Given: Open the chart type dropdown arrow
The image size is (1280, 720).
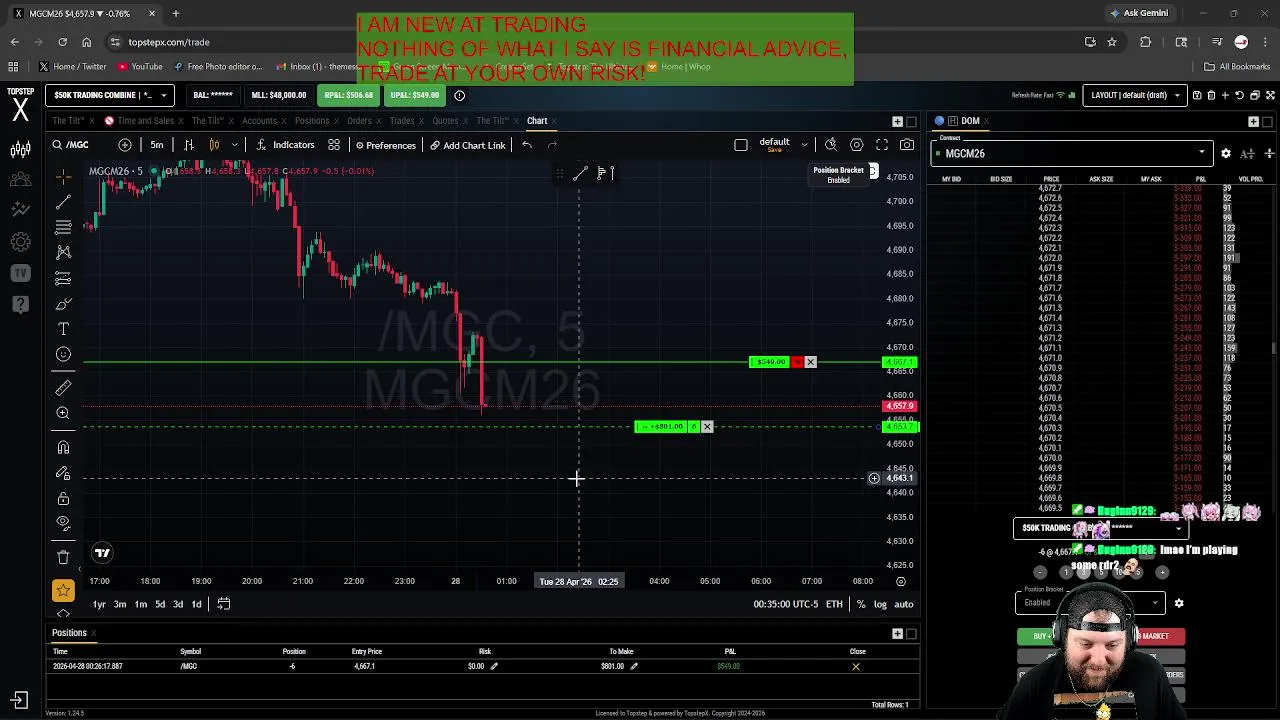Looking at the screenshot, I should click(x=234, y=145).
